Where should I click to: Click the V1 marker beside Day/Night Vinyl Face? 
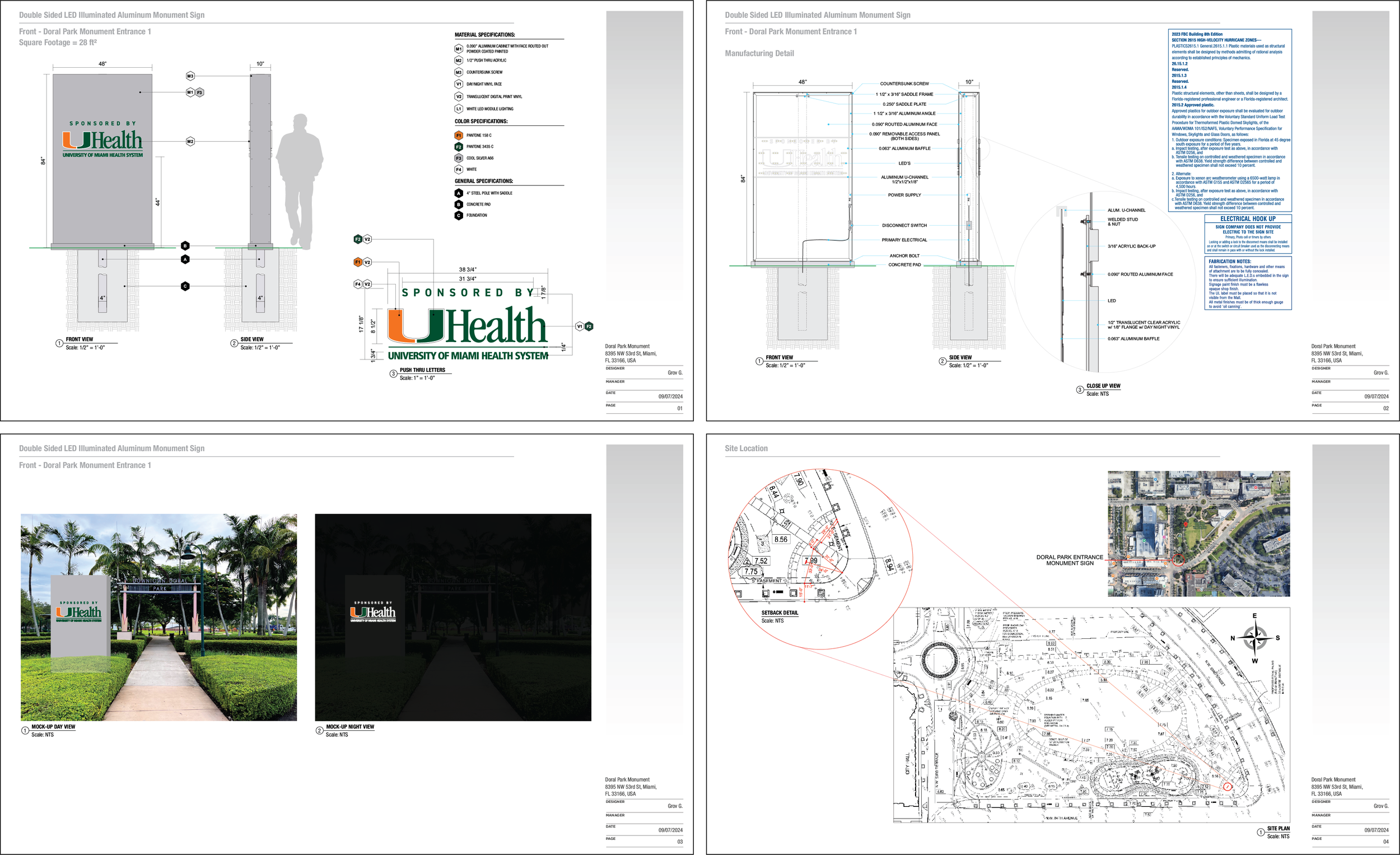tap(459, 84)
